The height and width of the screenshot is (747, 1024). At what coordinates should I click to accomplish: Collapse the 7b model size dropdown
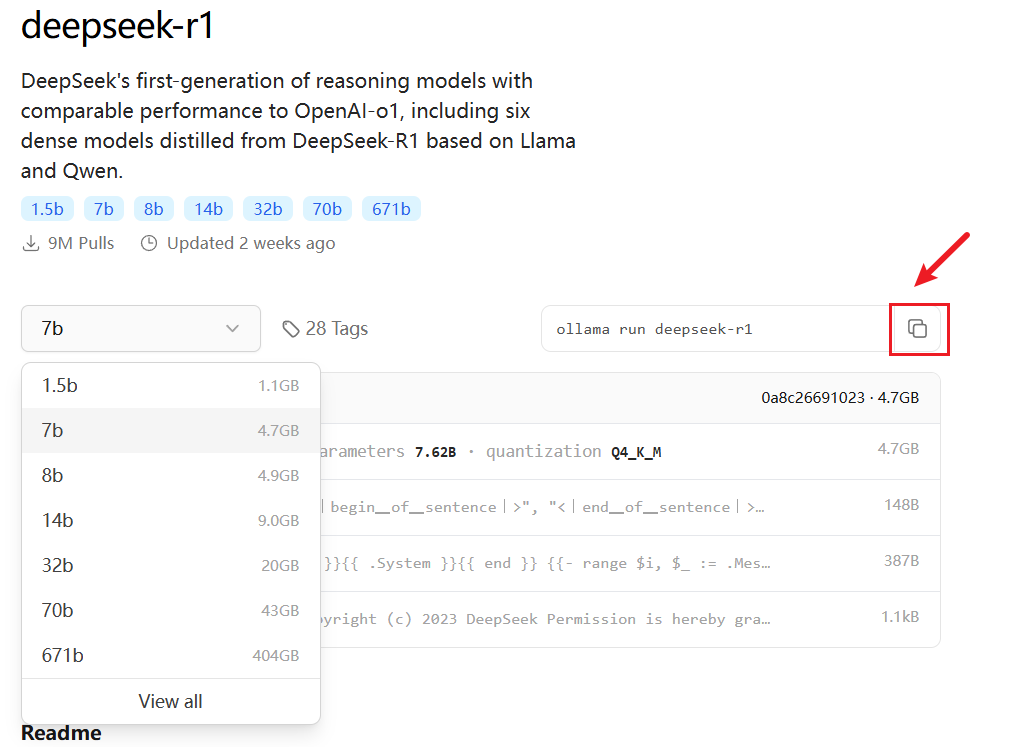140,329
